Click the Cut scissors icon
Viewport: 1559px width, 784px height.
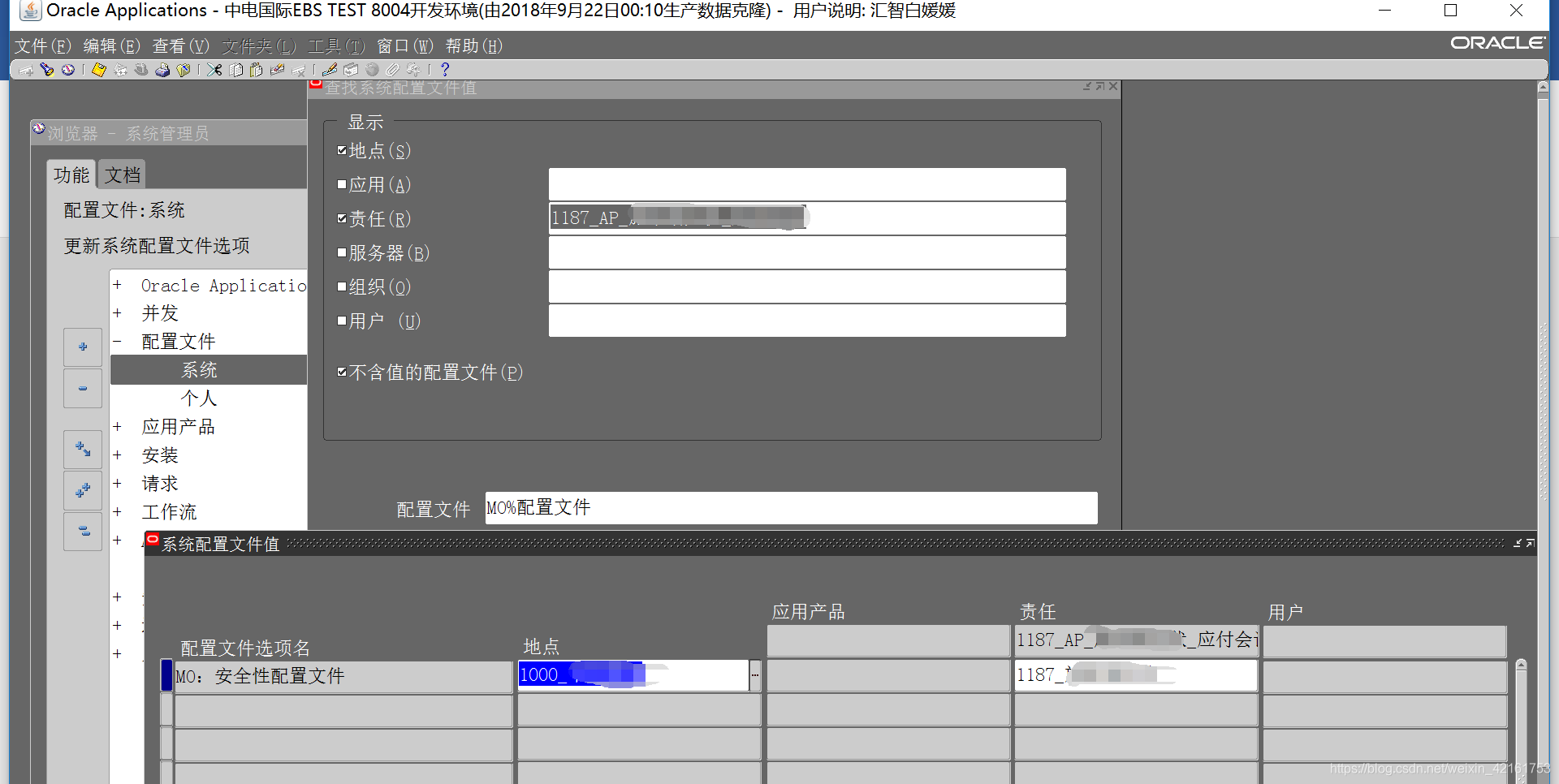click(x=214, y=70)
